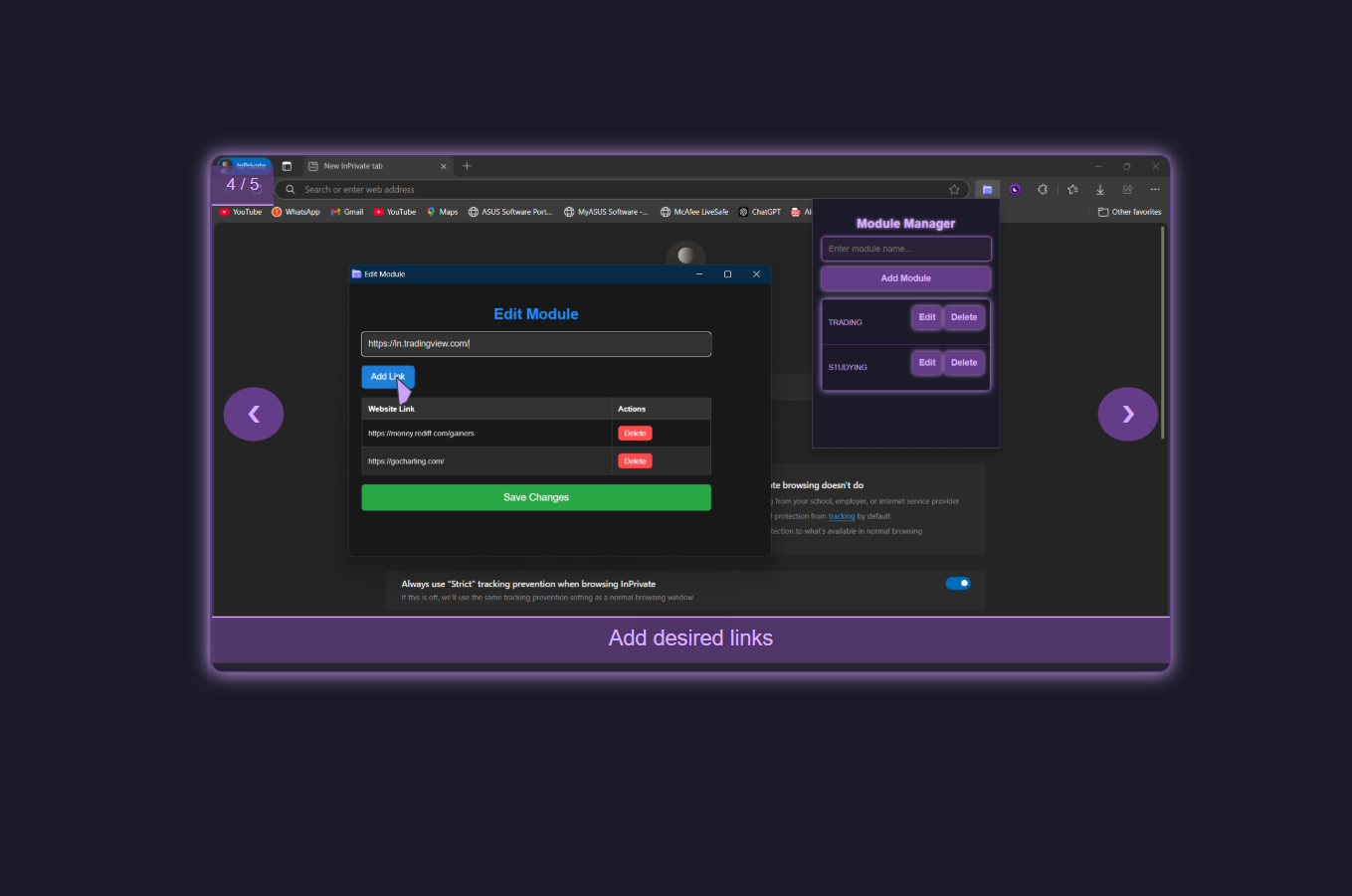Click the Save Changes button
1352x896 pixels.
[x=535, y=497]
